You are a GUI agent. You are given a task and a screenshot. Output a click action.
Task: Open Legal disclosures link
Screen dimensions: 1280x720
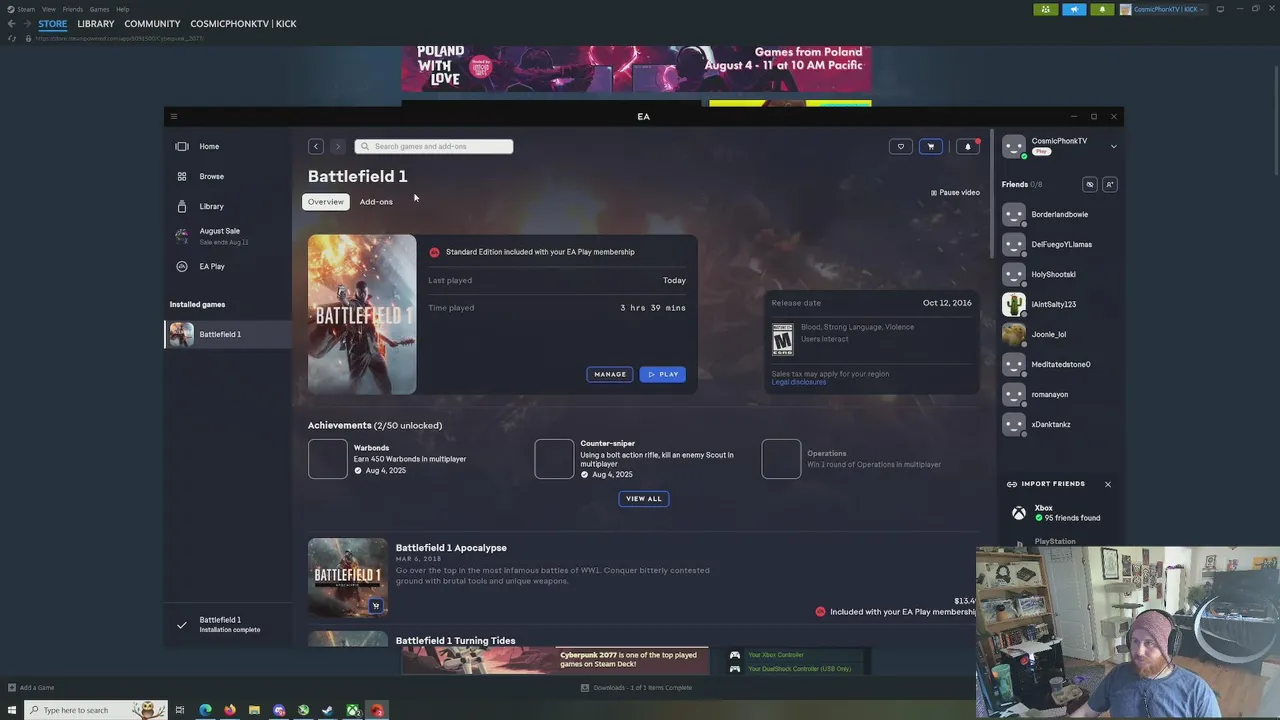point(799,382)
